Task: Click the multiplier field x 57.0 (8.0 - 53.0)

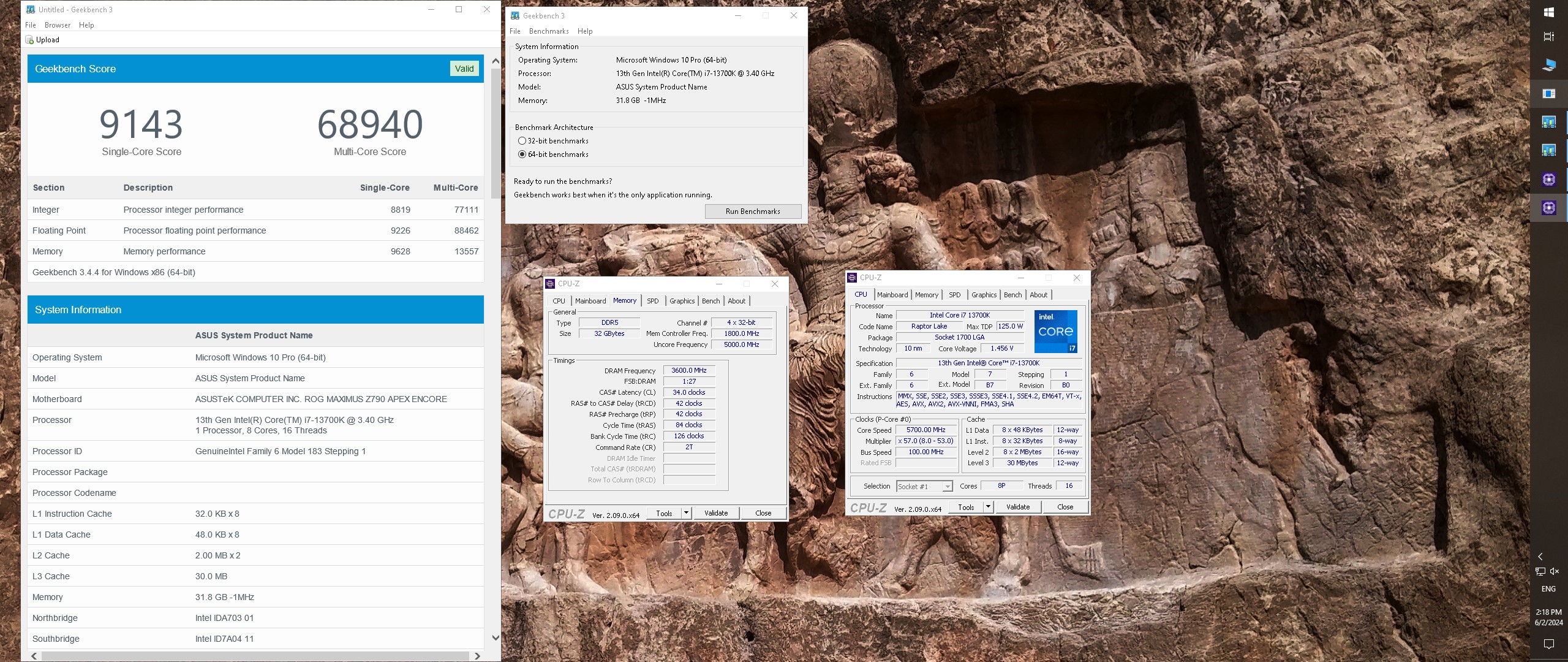Action: tap(925, 441)
